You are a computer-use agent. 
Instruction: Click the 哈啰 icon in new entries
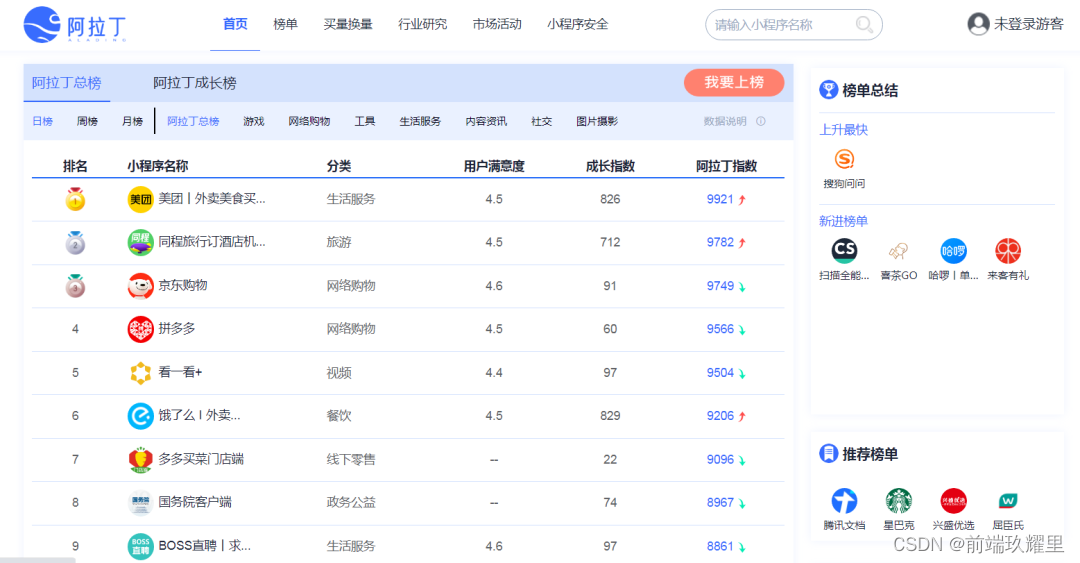coord(953,251)
